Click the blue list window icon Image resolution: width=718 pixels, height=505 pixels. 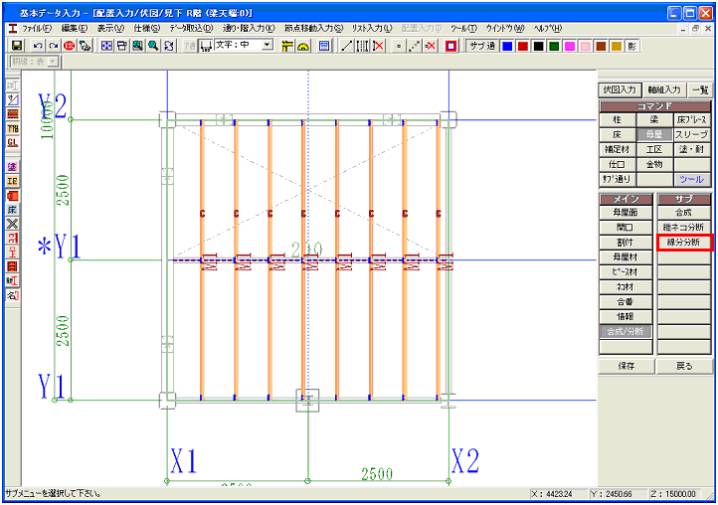324,46
